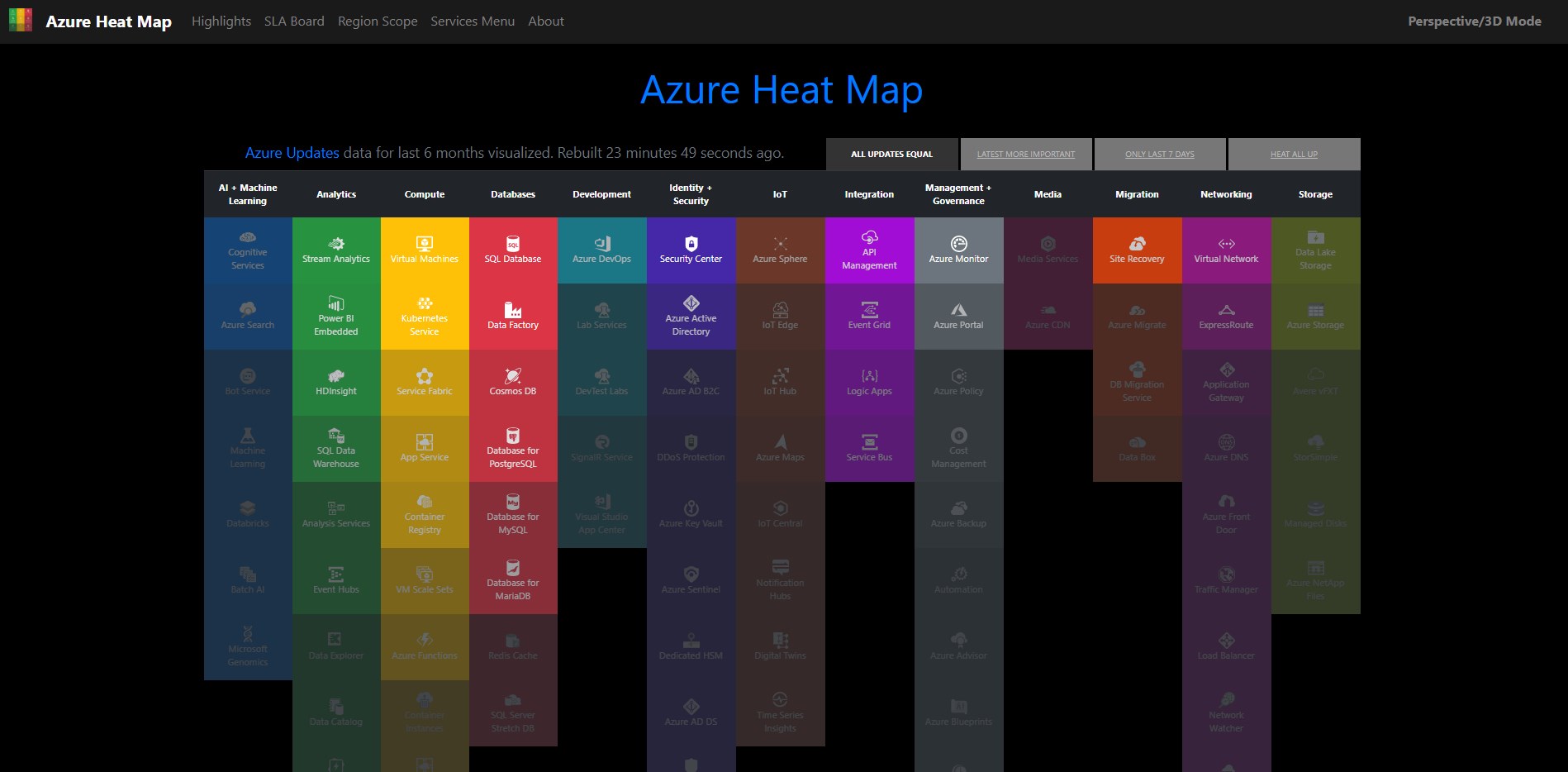Open the Data Factory tile
This screenshot has width=1568, height=772.
point(512,317)
